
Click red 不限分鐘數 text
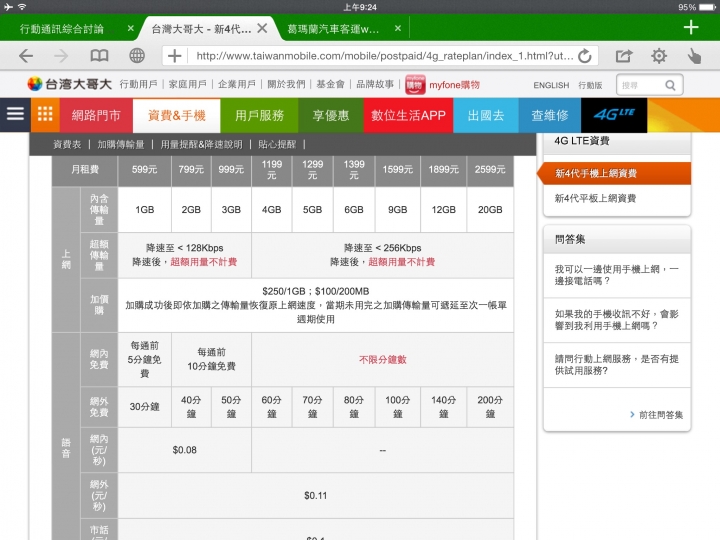(x=382, y=360)
